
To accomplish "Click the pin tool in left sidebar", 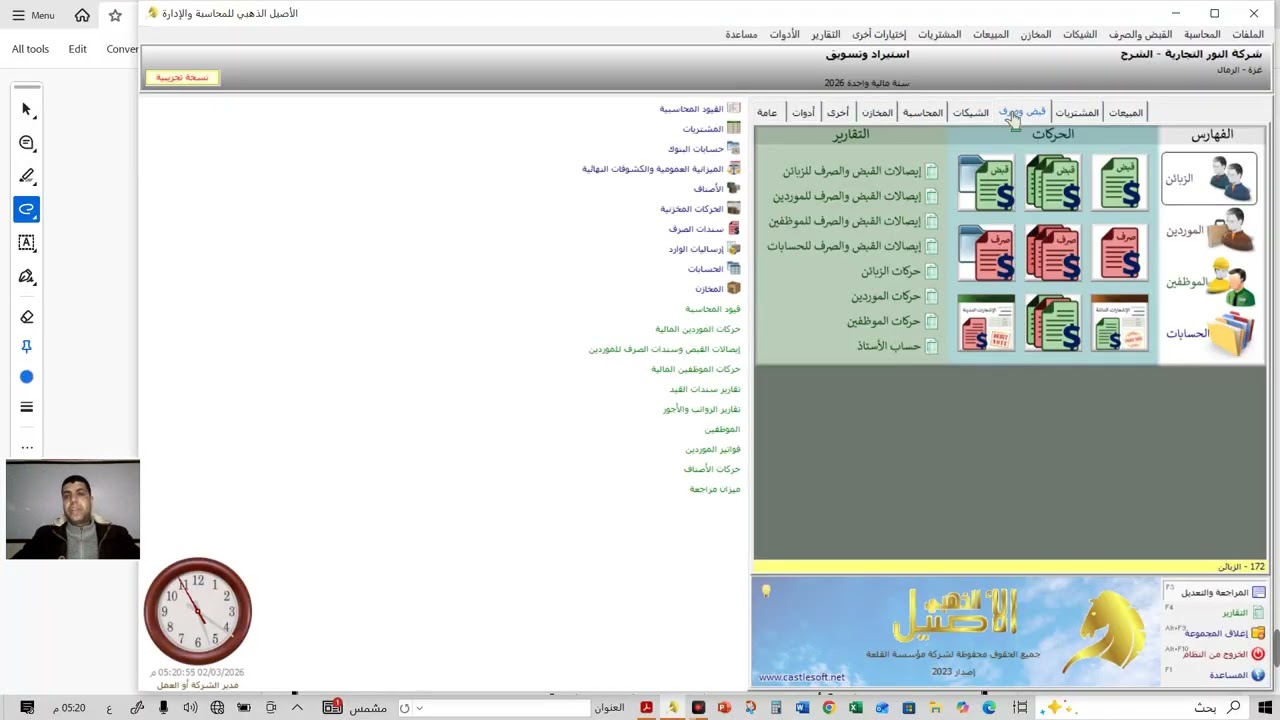I will click(x=27, y=346).
